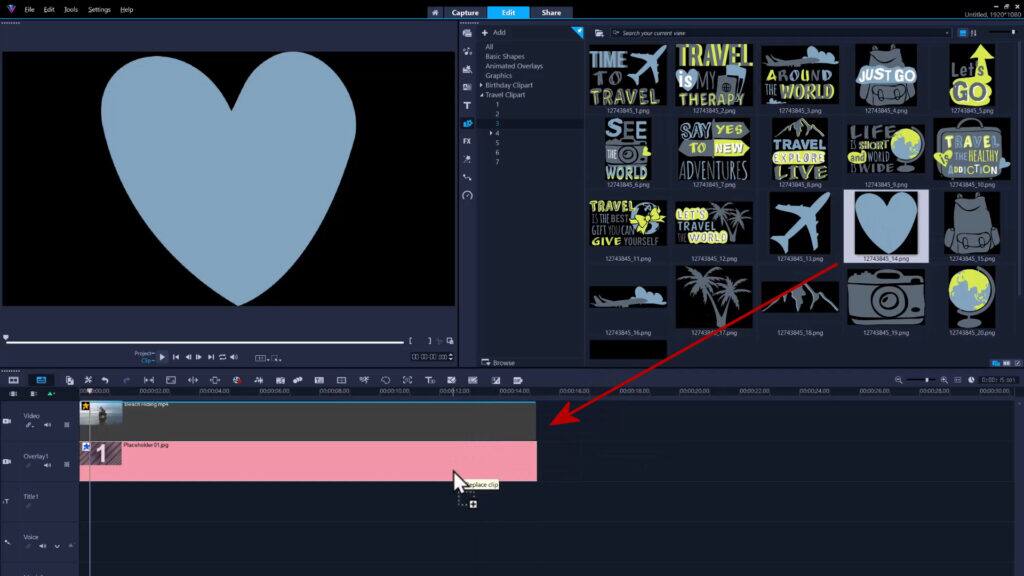Select the heart clipart thumbnail 12743845_14.png
The image size is (1024, 576).
click(886, 224)
